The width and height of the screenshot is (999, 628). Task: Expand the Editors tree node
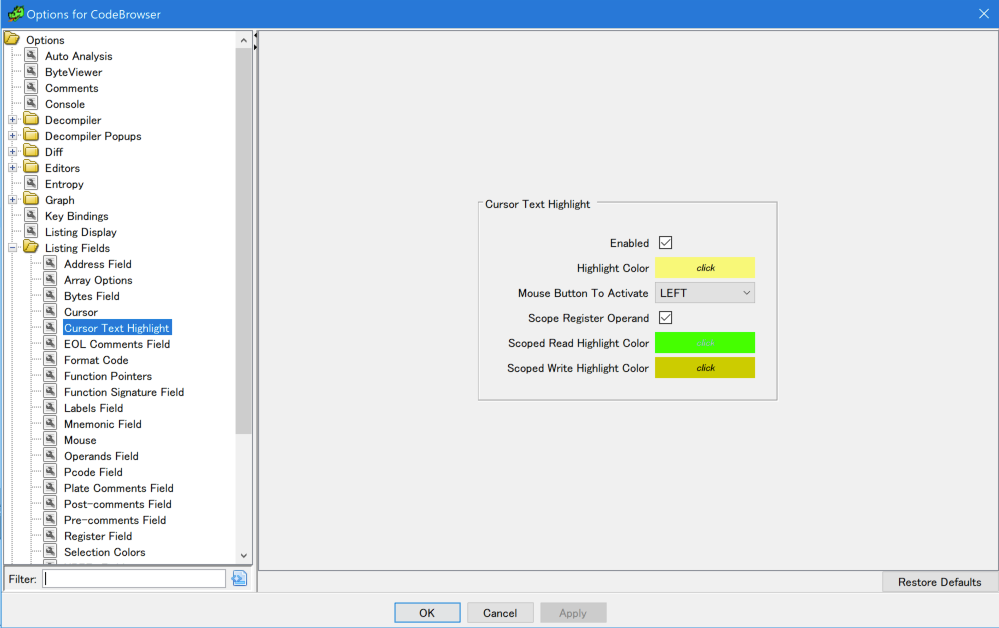pos(12,168)
